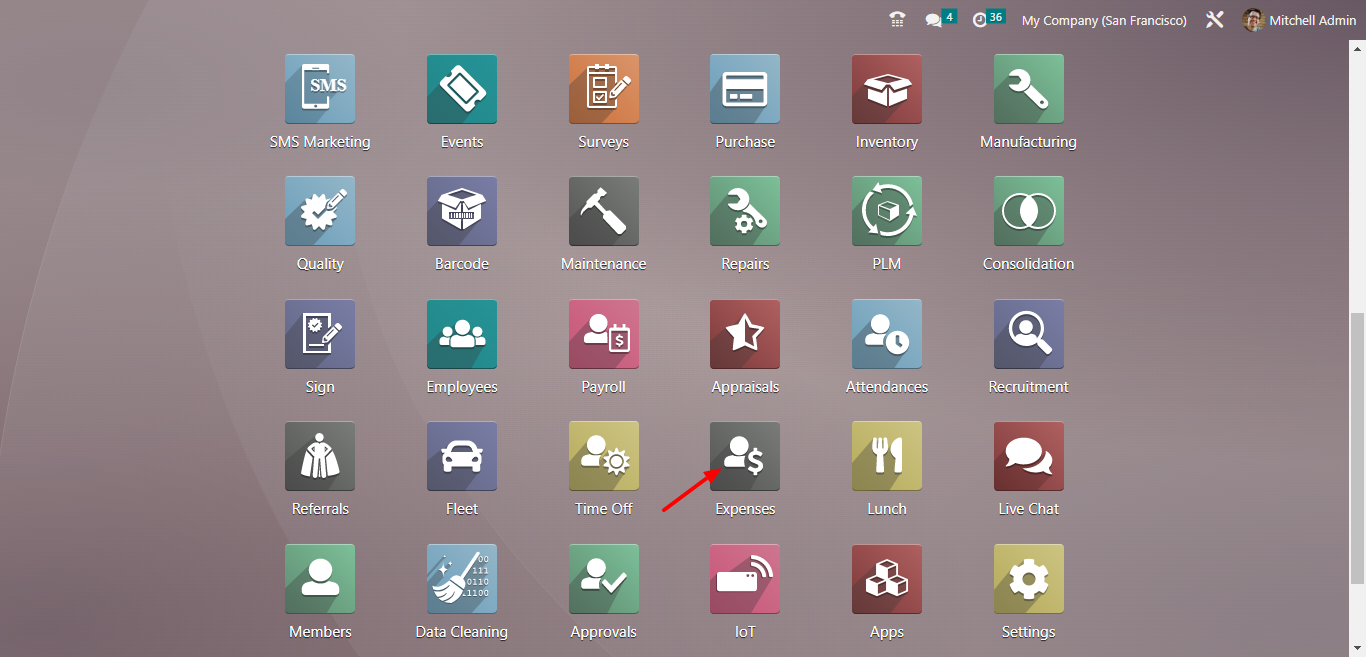The width and height of the screenshot is (1366, 657).
Task: Open the Recruitment application
Action: (x=1028, y=348)
